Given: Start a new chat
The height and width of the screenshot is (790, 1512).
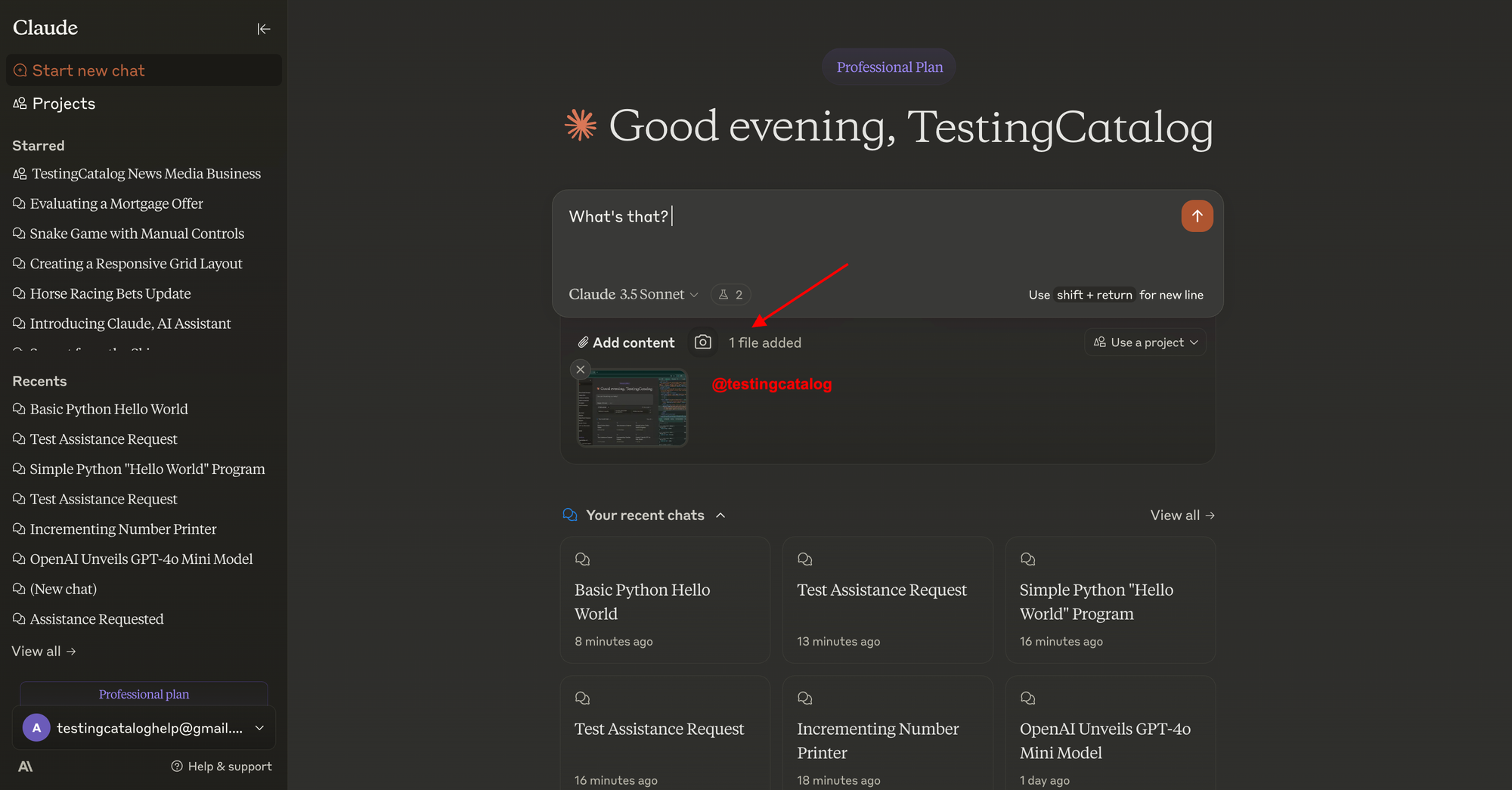Looking at the screenshot, I should [x=88, y=70].
